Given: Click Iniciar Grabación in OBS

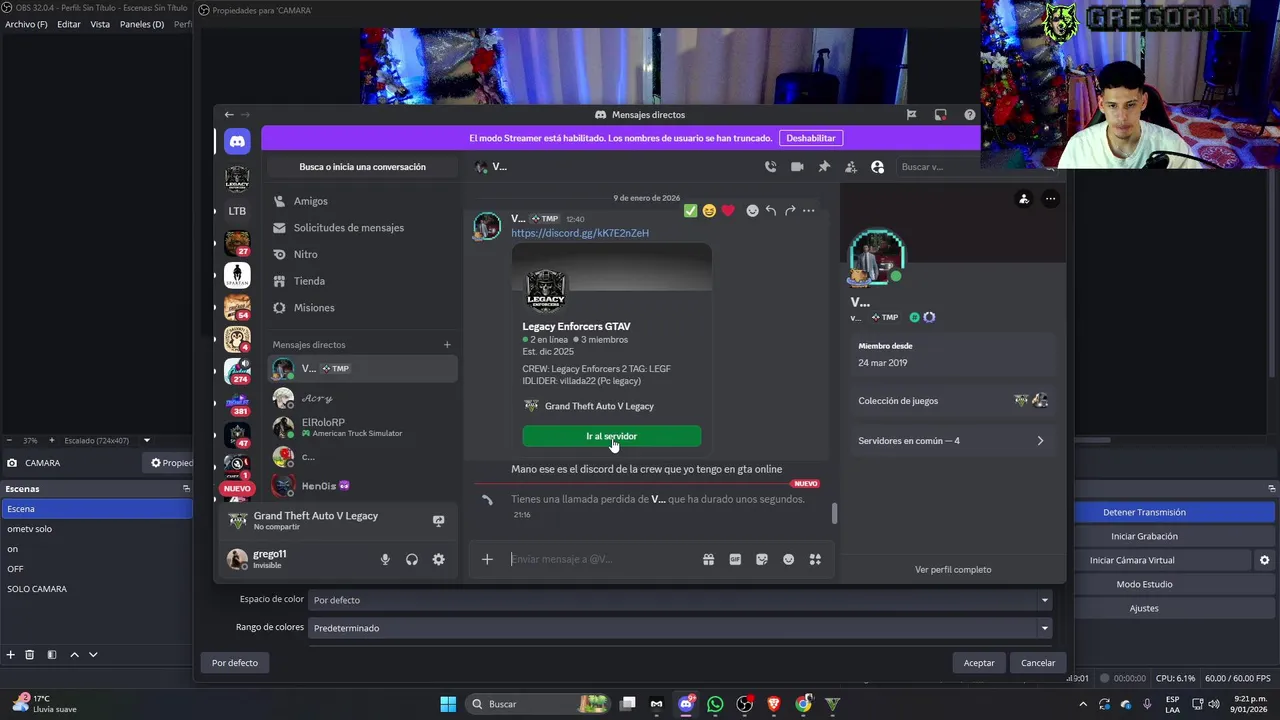Looking at the screenshot, I should [1144, 536].
